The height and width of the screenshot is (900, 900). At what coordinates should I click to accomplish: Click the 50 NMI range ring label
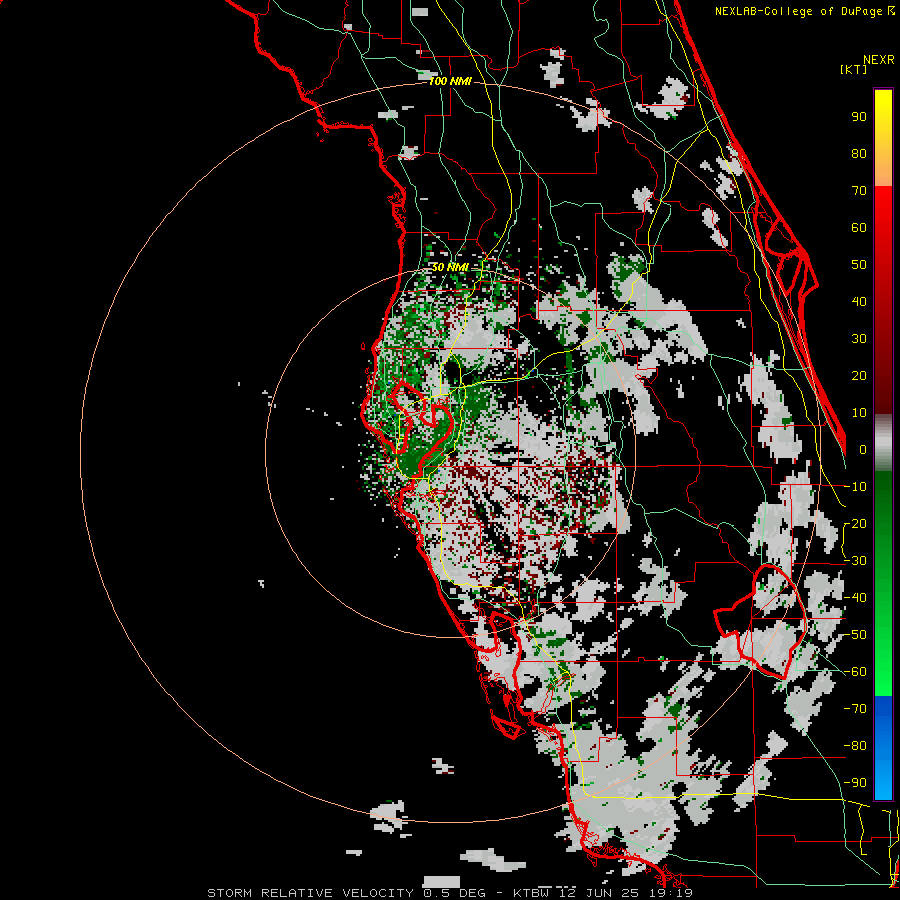[450, 267]
